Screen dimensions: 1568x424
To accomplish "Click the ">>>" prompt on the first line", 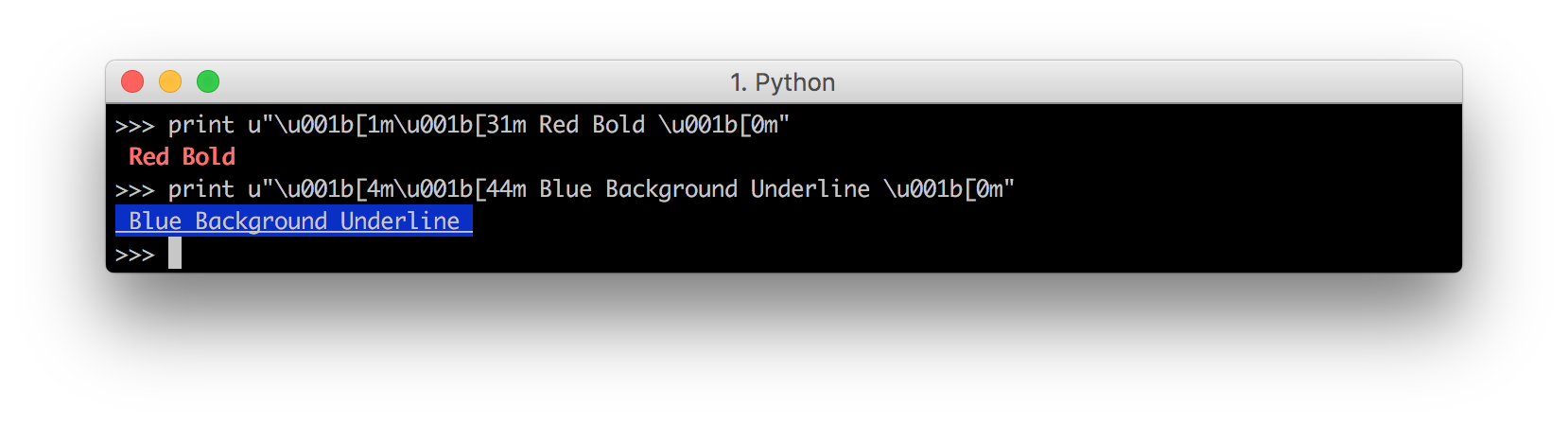I will [x=134, y=125].
